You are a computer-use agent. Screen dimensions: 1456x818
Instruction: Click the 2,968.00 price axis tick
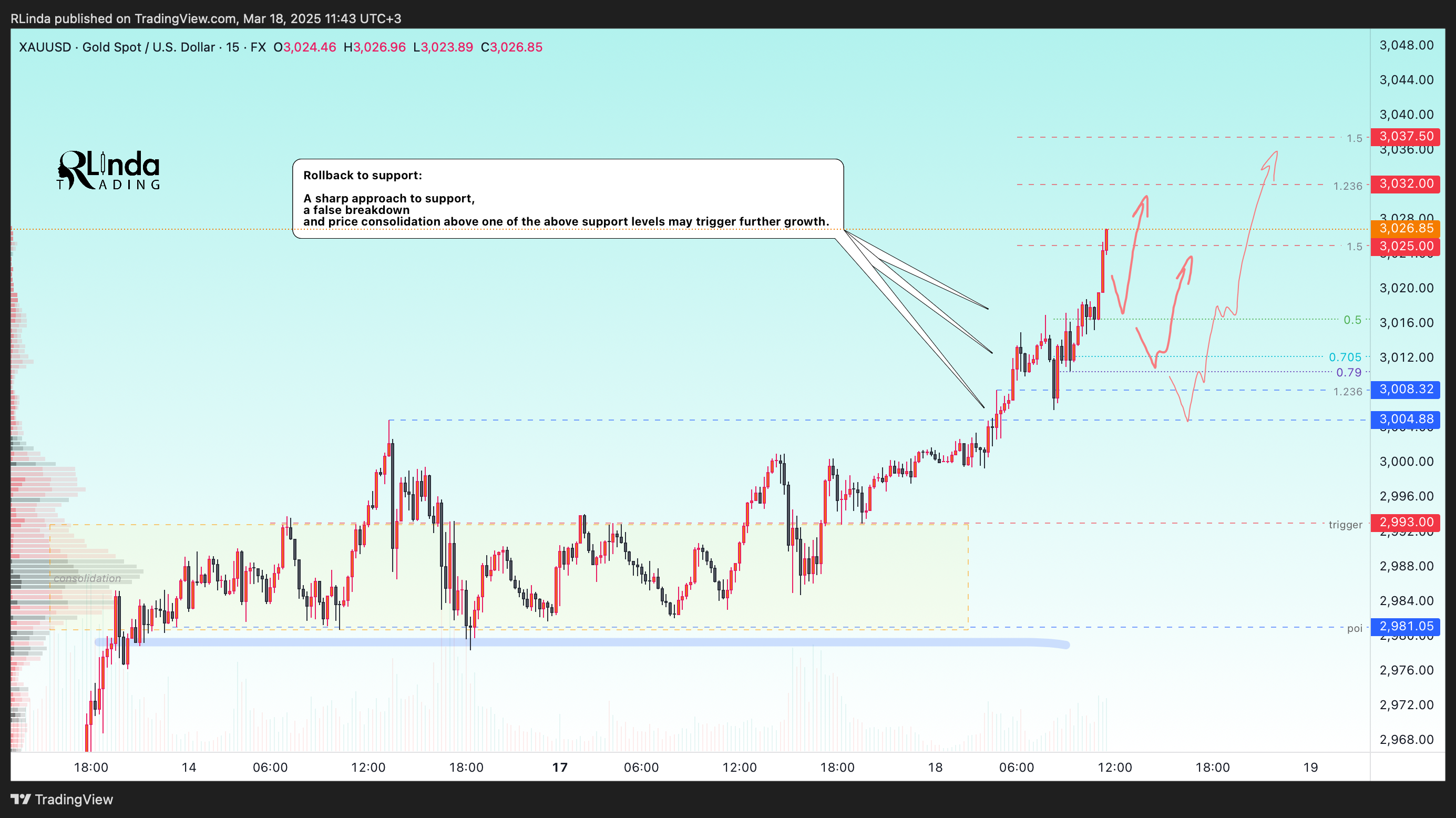coord(1406,740)
